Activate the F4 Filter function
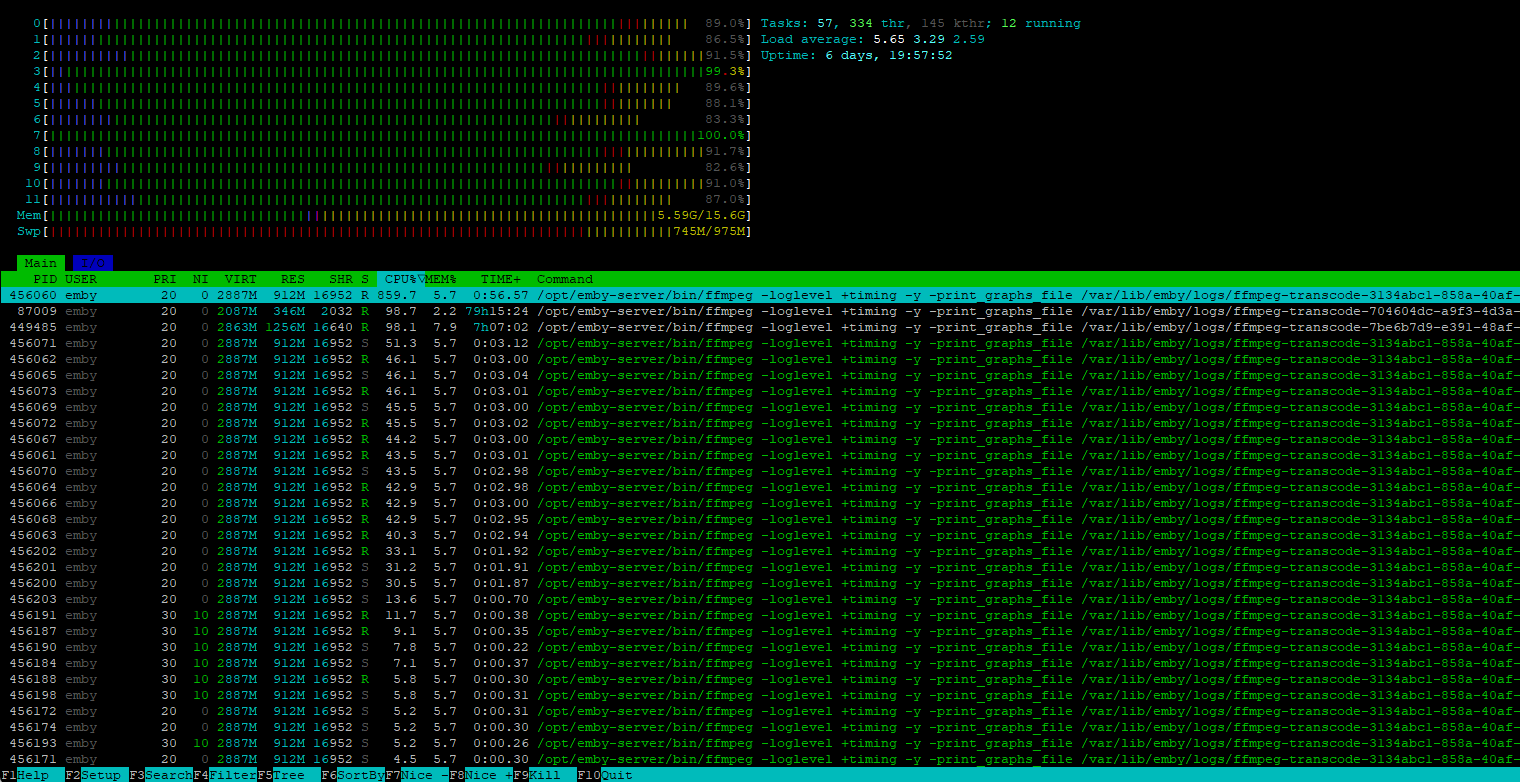1520x782 pixels. tap(224, 775)
